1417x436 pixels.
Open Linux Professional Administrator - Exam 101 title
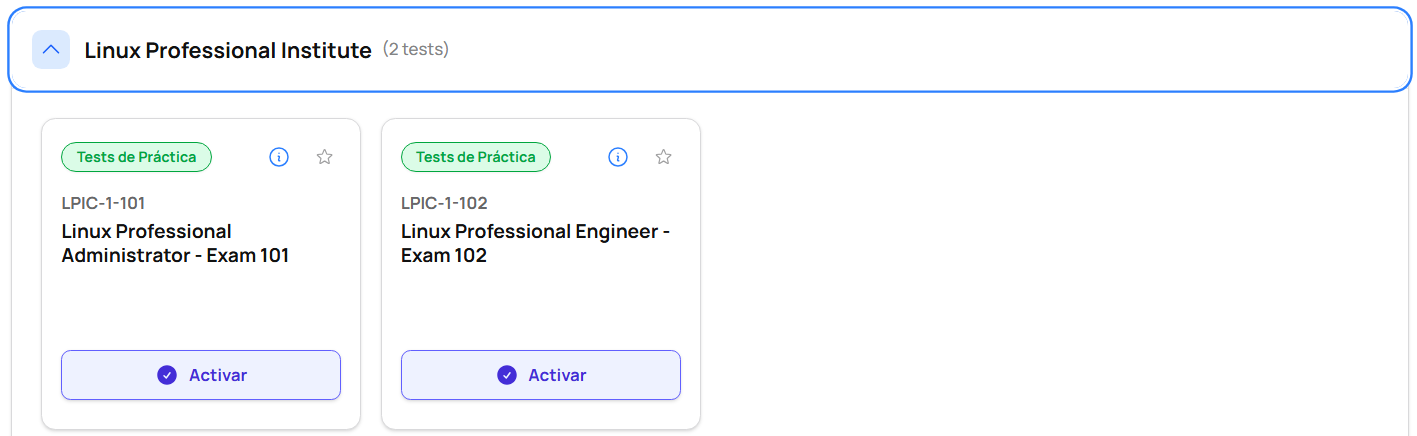coord(175,243)
